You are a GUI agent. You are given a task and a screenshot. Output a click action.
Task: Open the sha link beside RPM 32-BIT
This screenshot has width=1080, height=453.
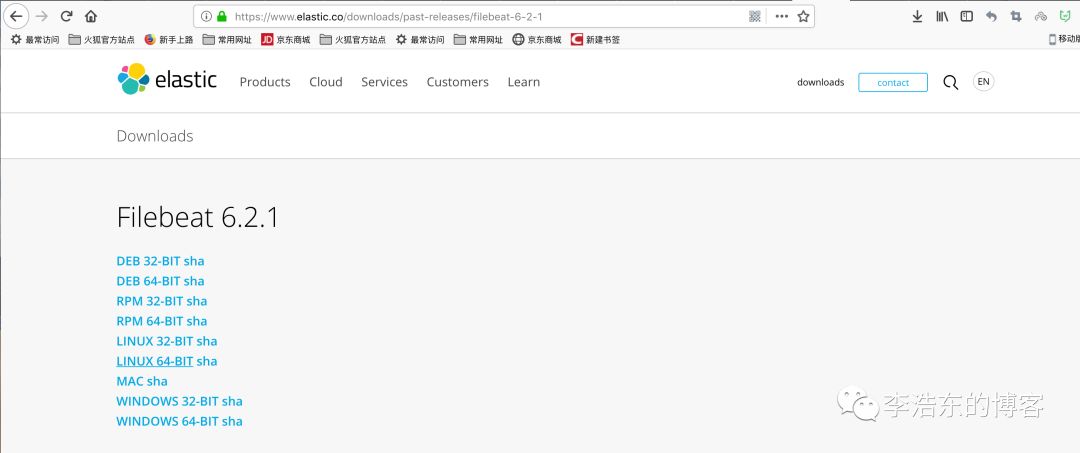coord(197,302)
